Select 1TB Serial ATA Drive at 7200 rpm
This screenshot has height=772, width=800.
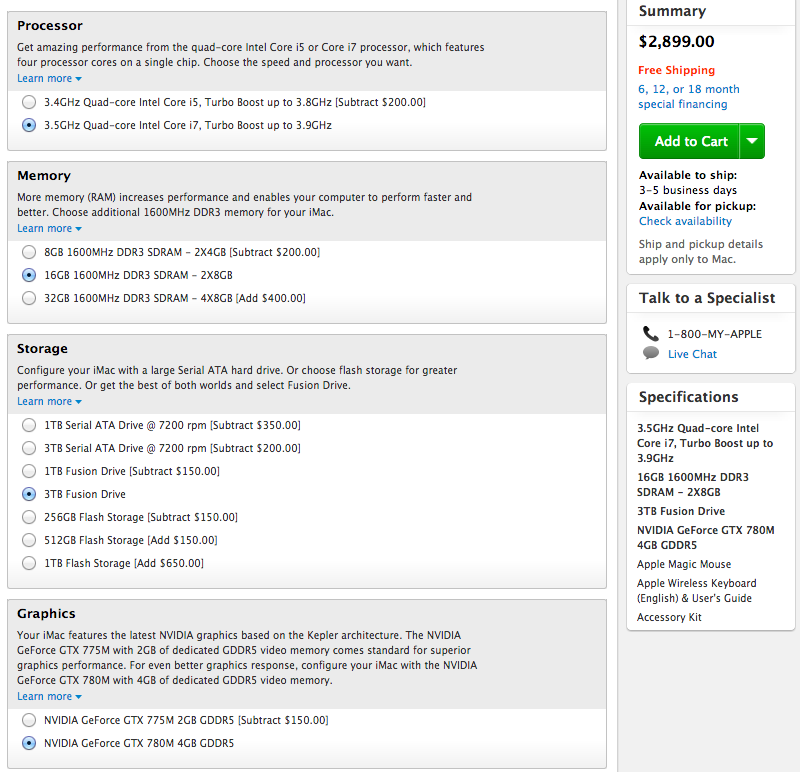coord(29,425)
